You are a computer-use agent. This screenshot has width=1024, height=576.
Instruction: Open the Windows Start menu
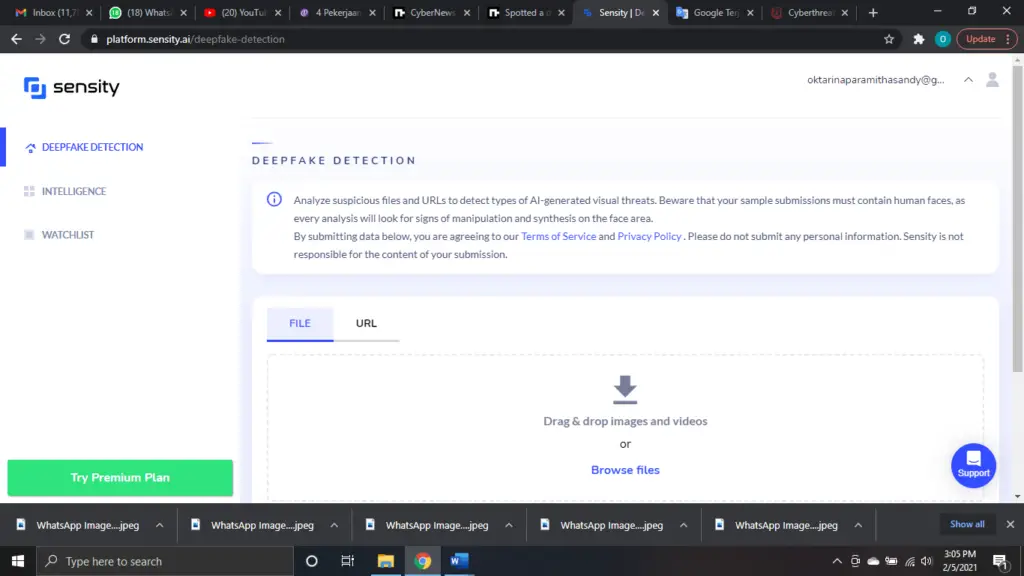click(18, 561)
